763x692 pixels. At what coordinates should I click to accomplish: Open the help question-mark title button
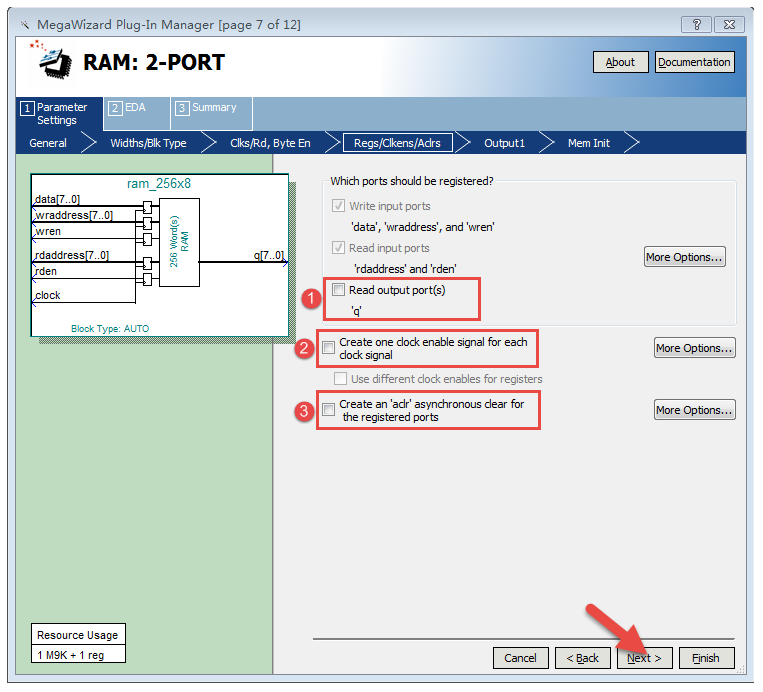[696, 24]
